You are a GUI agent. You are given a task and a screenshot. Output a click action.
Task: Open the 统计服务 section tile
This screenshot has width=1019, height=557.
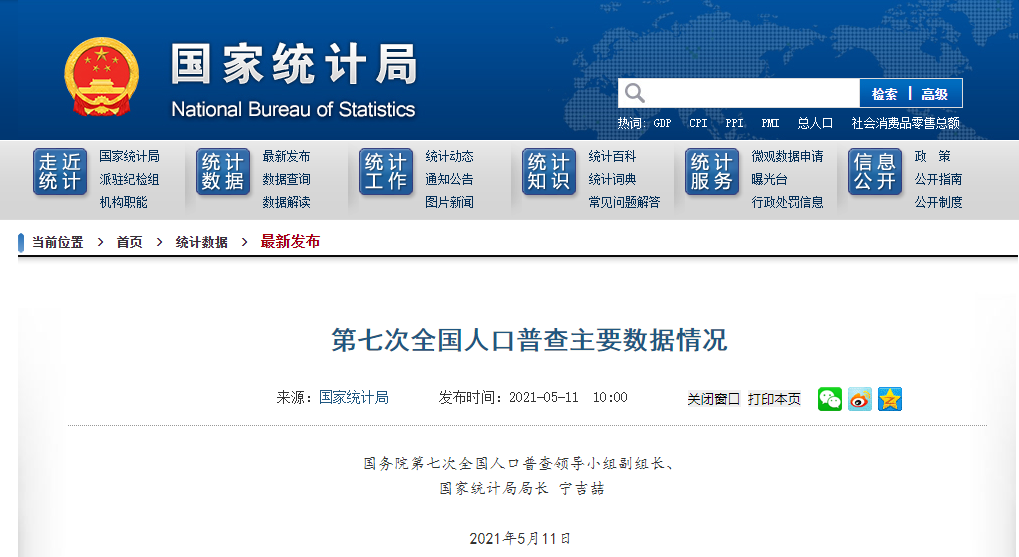[x=712, y=172]
